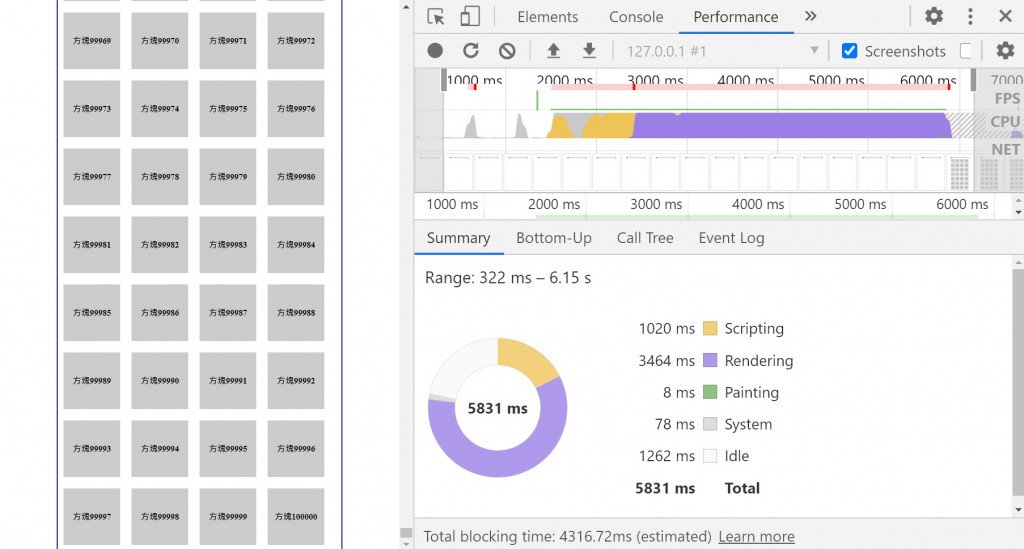Click the donut chart total 5831 ms

[x=498, y=409]
